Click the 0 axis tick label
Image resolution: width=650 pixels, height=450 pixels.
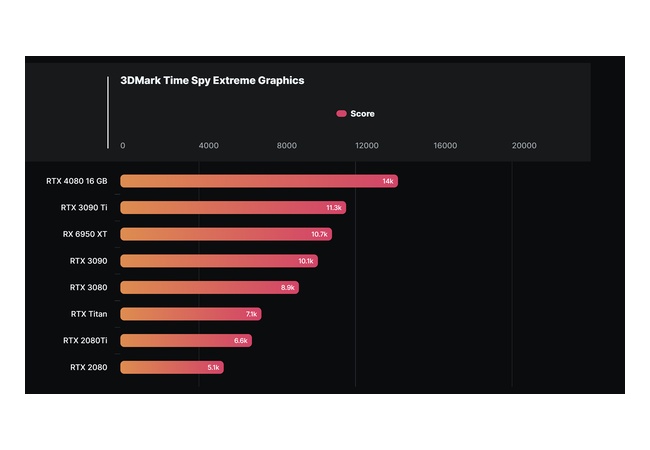pos(123,145)
